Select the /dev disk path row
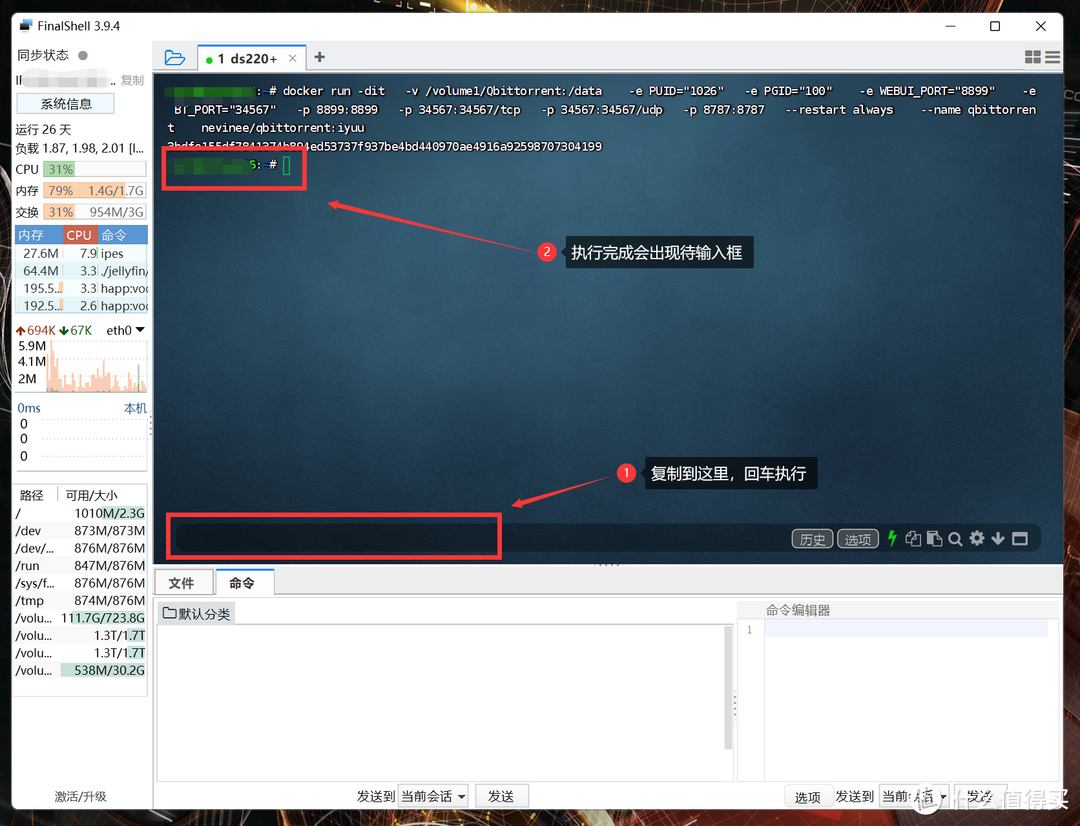The height and width of the screenshot is (826, 1080). [81, 530]
